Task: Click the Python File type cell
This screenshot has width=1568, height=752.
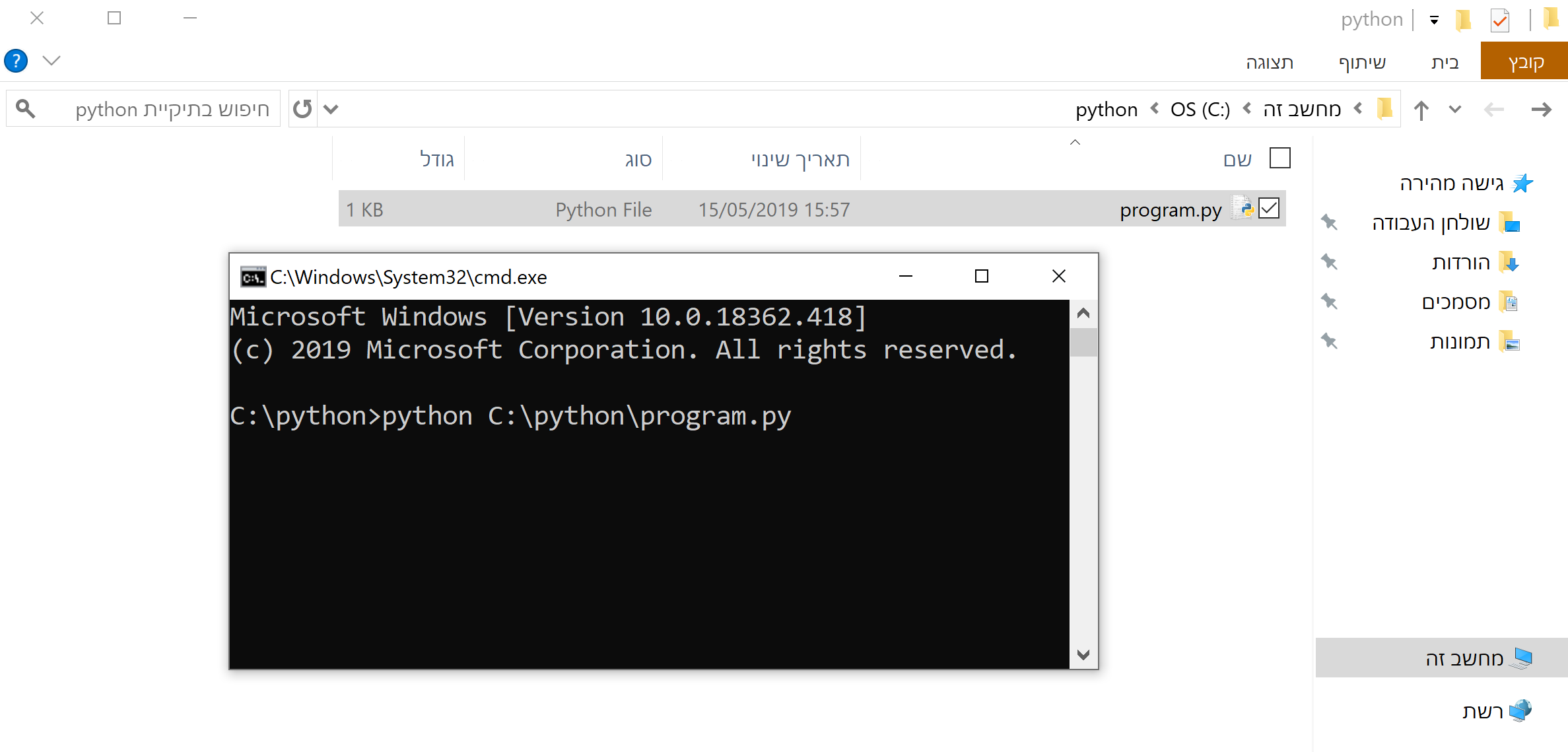Action: 603,210
